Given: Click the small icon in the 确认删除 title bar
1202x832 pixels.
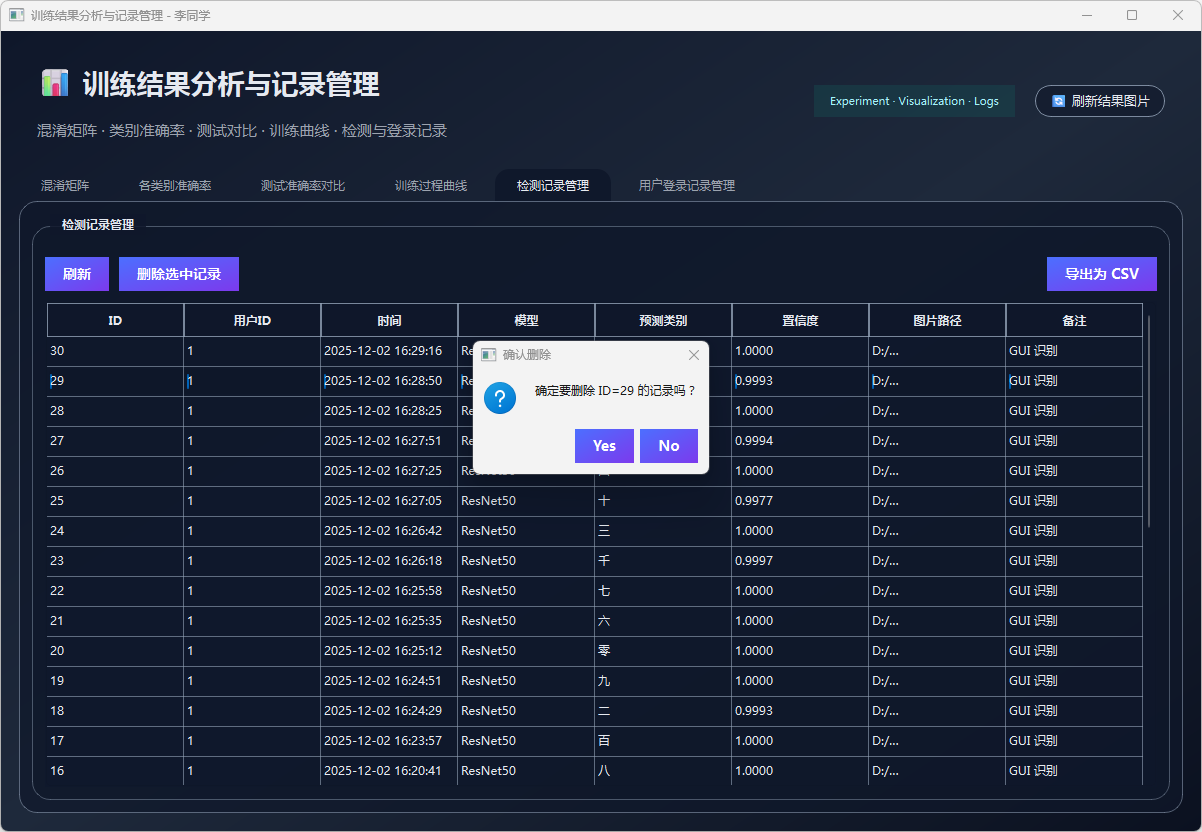Looking at the screenshot, I should click(x=489, y=355).
